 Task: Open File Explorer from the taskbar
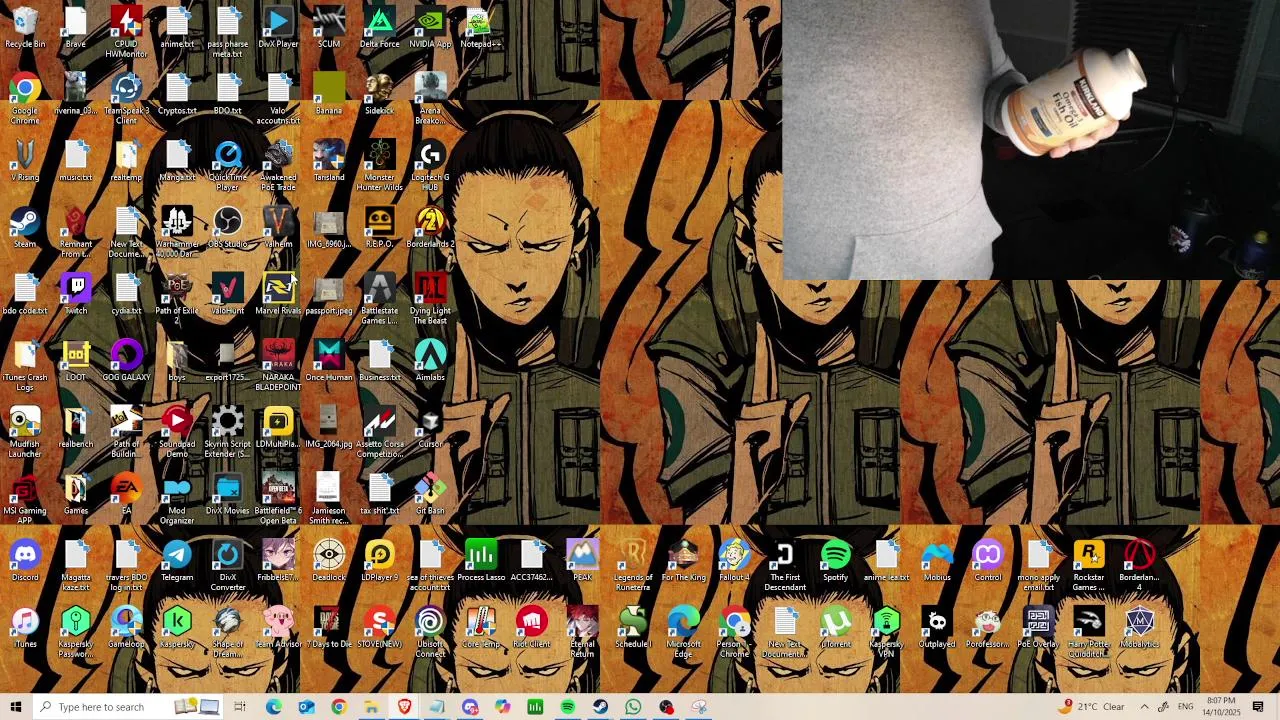click(371, 707)
